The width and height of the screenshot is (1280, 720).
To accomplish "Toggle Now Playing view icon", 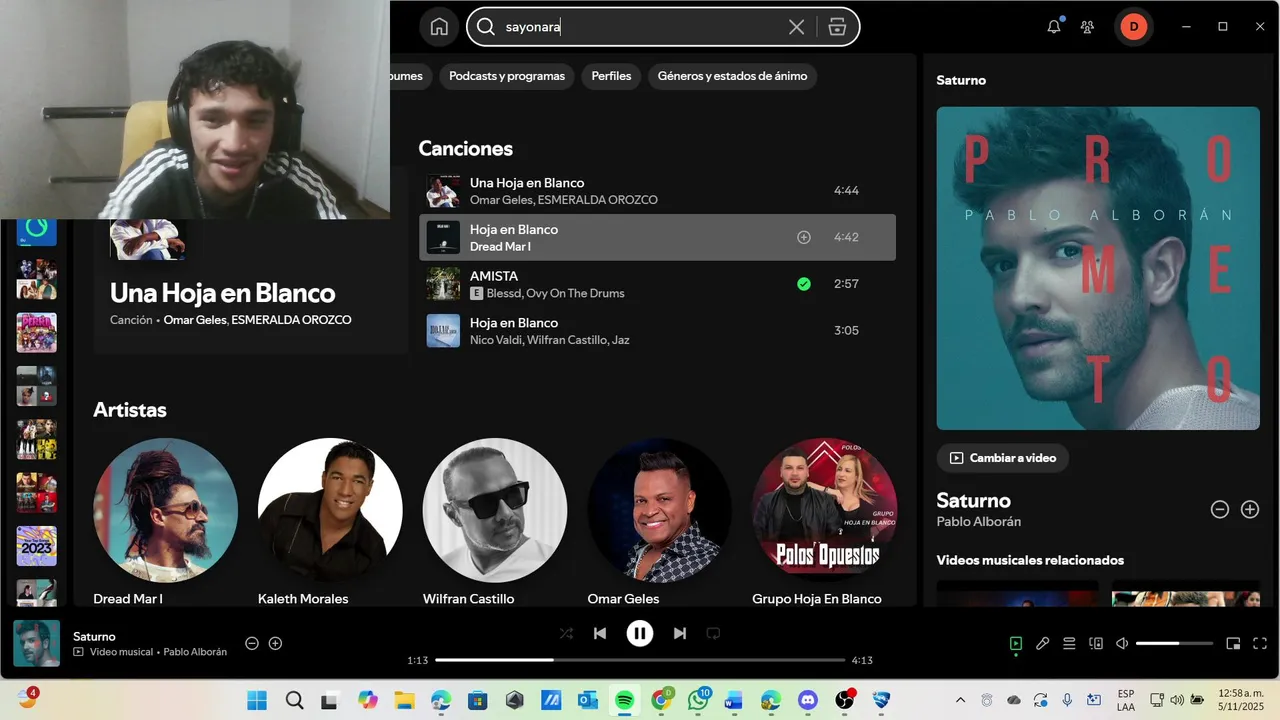I will point(1016,644).
